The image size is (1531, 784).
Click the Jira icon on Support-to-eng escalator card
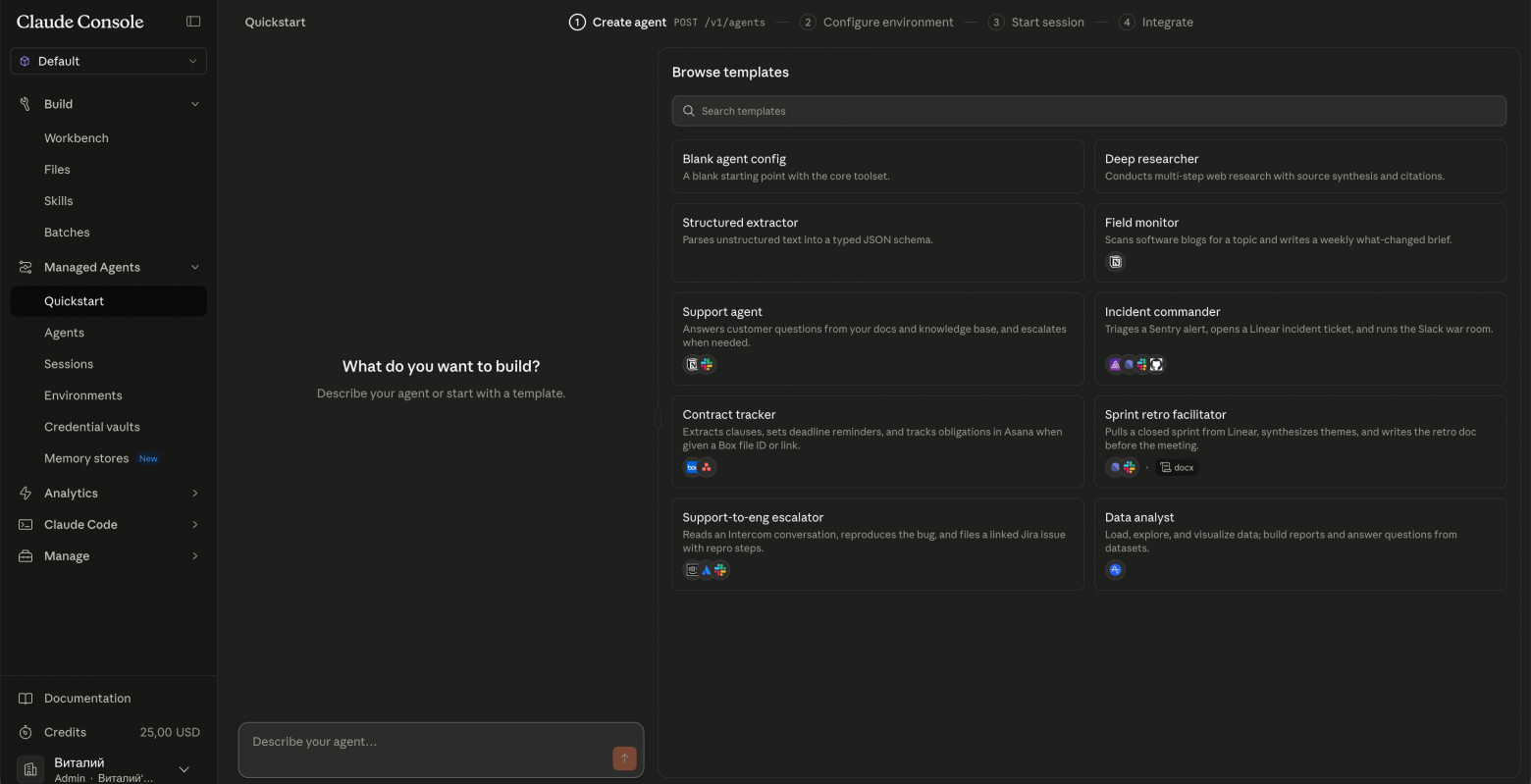[706, 570]
